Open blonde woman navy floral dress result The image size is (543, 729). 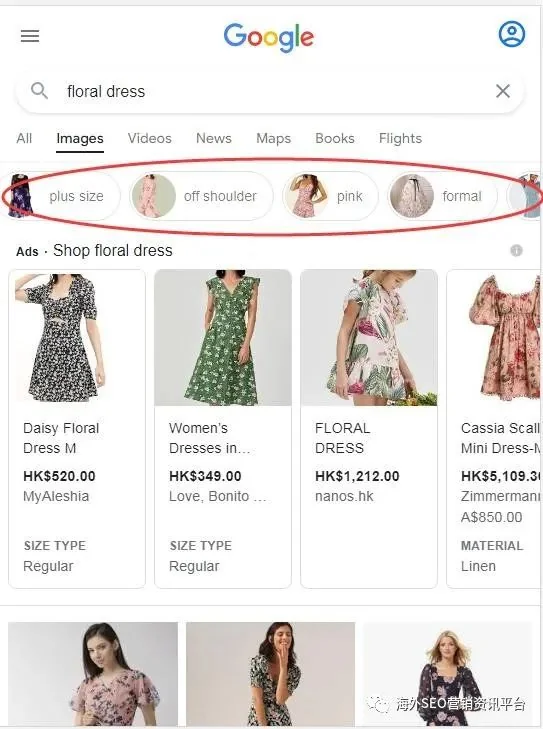(447, 674)
